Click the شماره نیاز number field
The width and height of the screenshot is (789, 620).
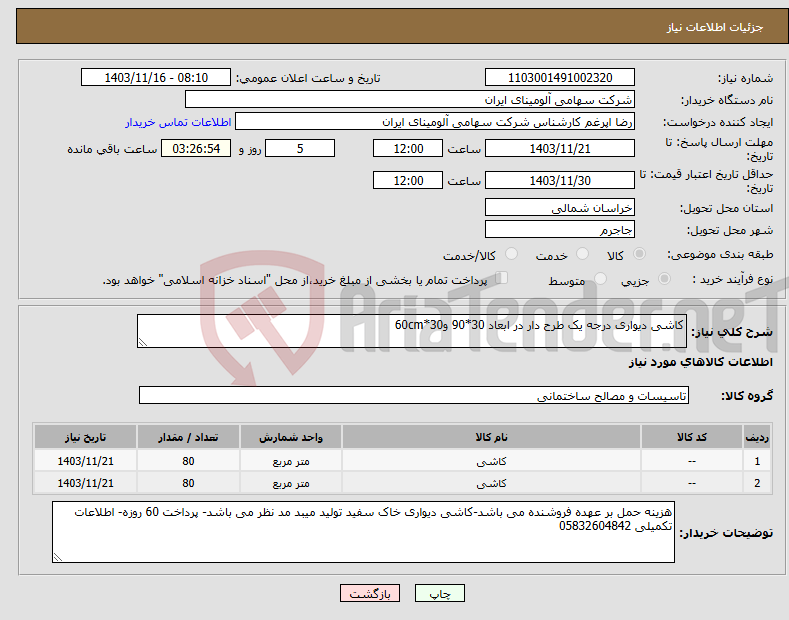coord(560,78)
